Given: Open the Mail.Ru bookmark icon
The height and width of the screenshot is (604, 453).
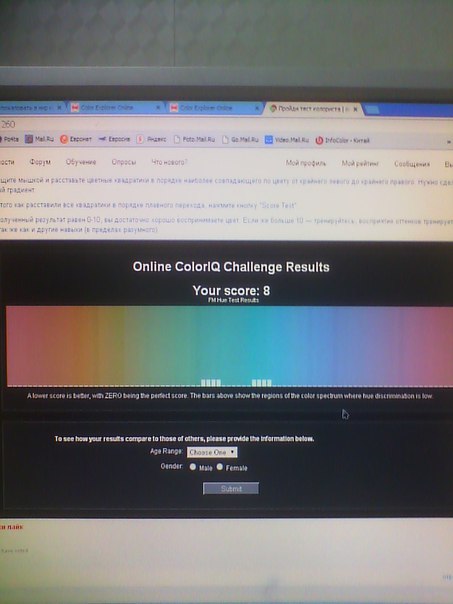Looking at the screenshot, I should pyautogui.click(x=29, y=139).
